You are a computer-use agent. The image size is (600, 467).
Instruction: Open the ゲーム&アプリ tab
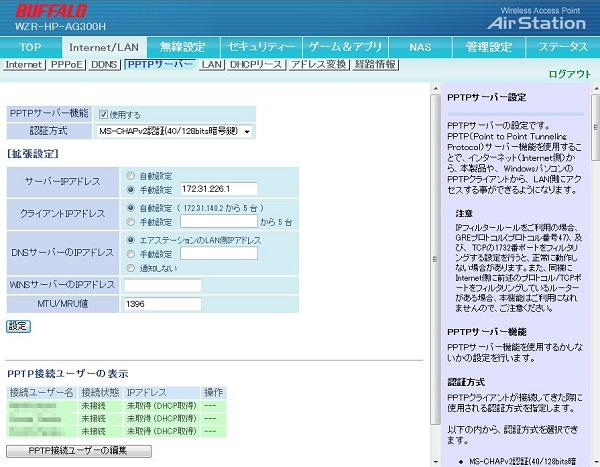click(x=345, y=47)
